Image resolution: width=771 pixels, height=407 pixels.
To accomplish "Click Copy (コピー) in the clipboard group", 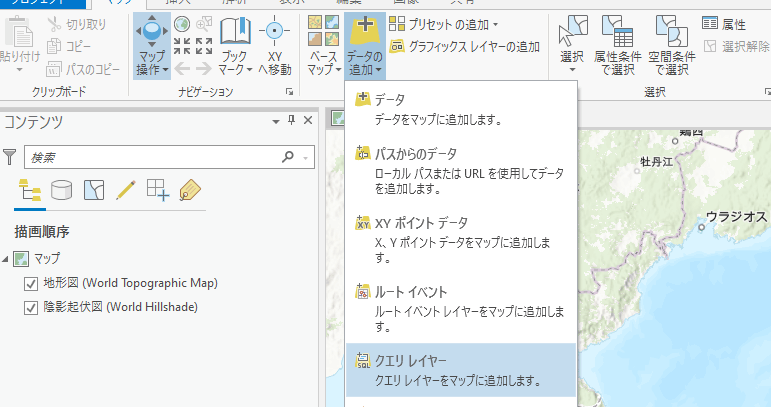I will pyautogui.click(x=68, y=47).
